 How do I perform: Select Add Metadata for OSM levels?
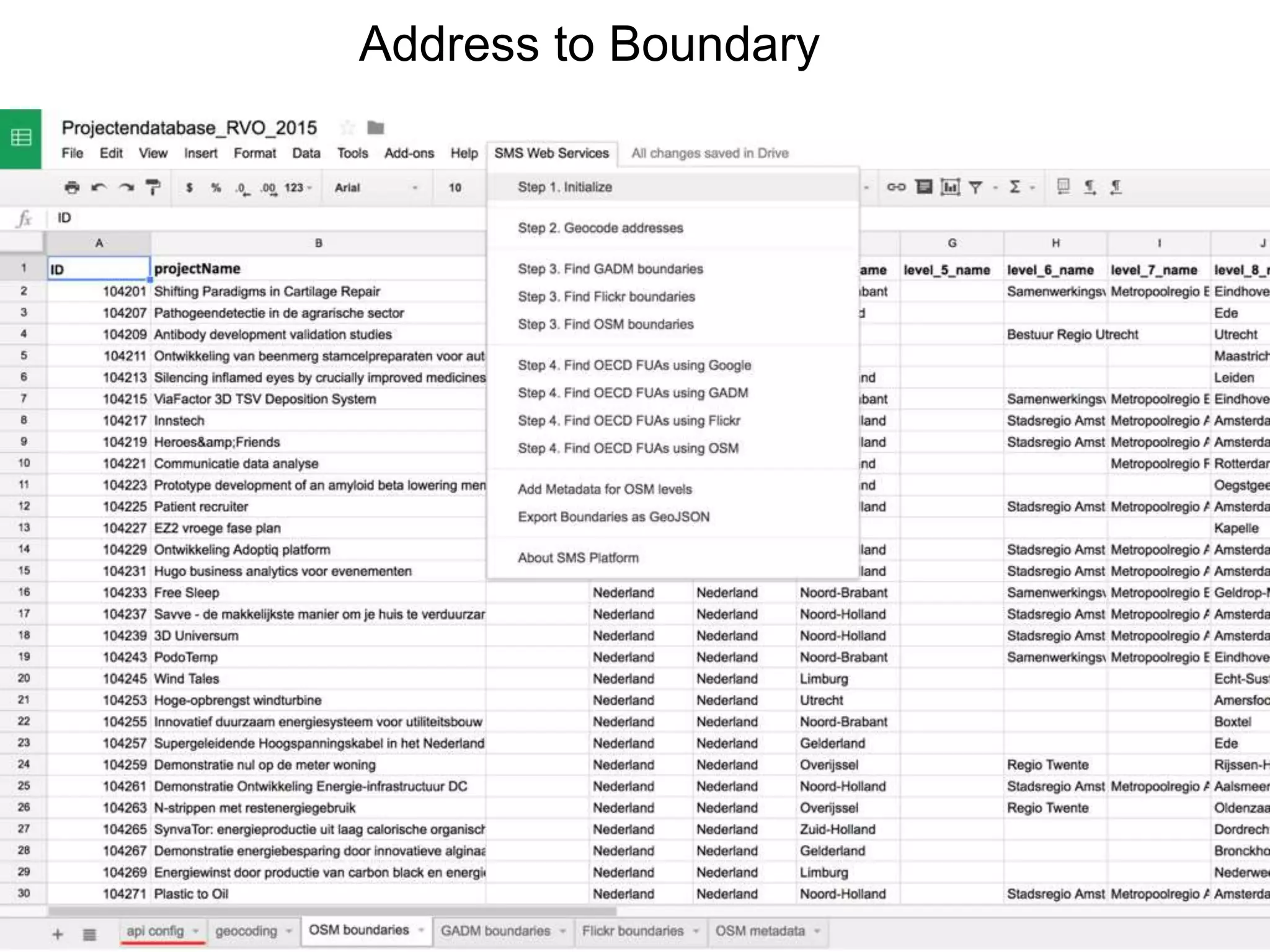[x=673, y=489]
